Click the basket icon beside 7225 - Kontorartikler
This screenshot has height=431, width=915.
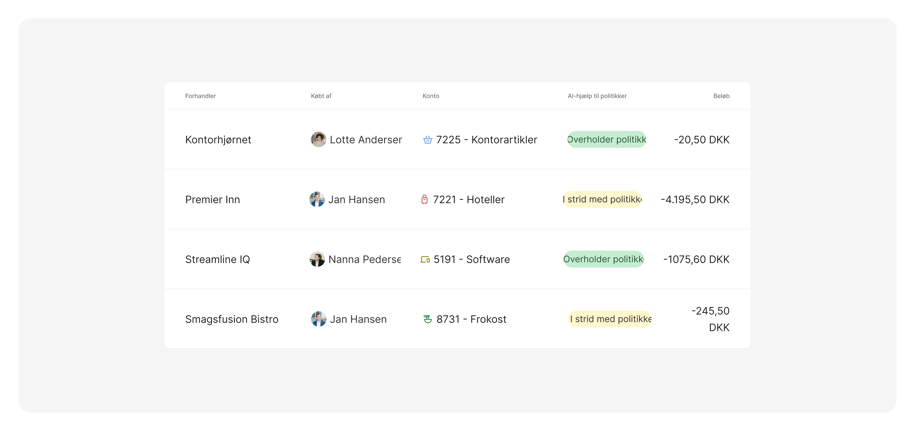coord(427,140)
